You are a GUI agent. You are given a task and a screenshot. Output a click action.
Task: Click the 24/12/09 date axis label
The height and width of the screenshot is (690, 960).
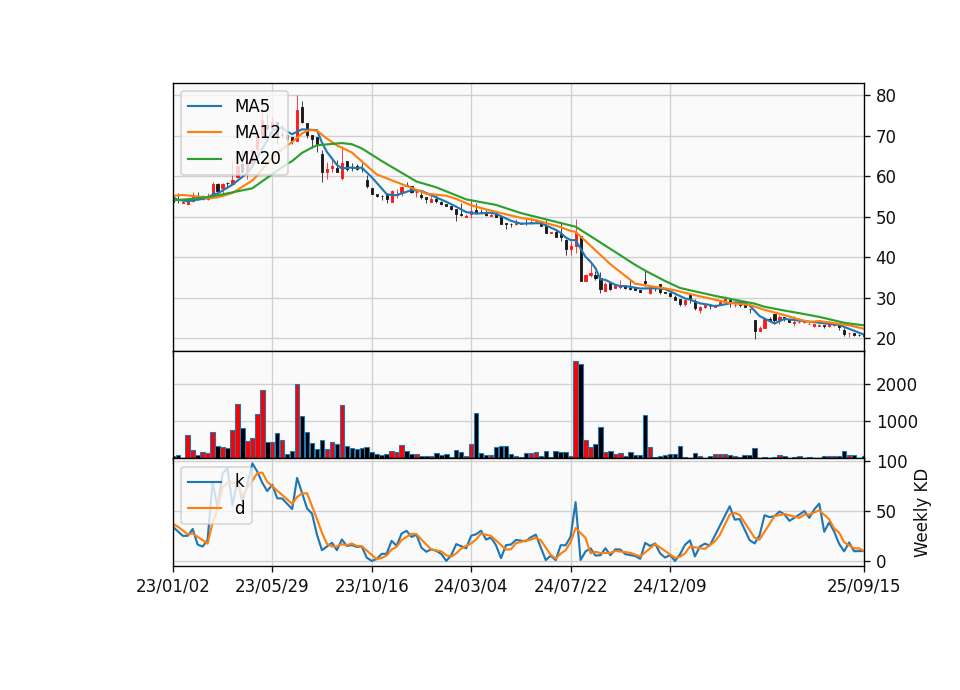[670, 586]
